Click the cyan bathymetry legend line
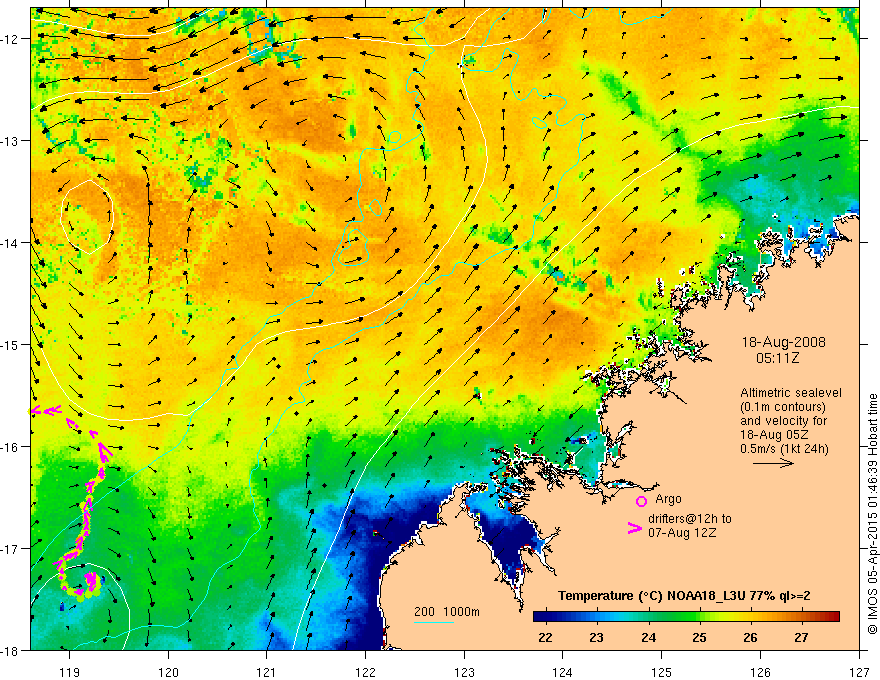The image size is (880, 680). (x=433, y=622)
